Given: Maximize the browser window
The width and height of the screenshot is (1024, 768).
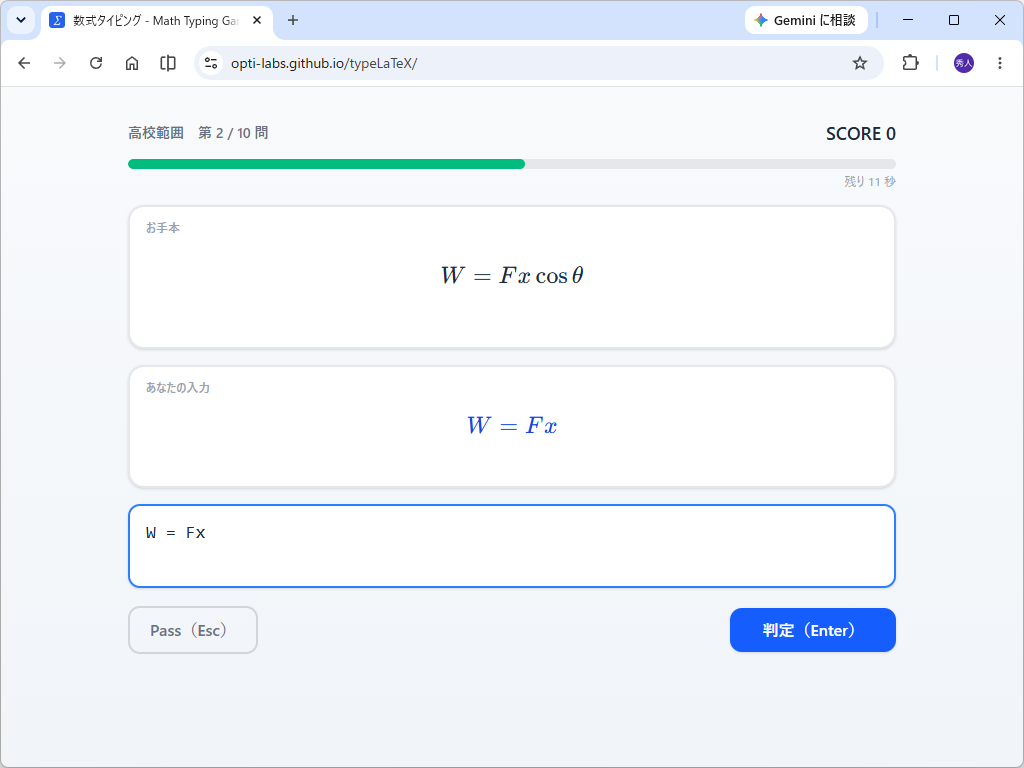Looking at the screenshot, I should point(953,20).
